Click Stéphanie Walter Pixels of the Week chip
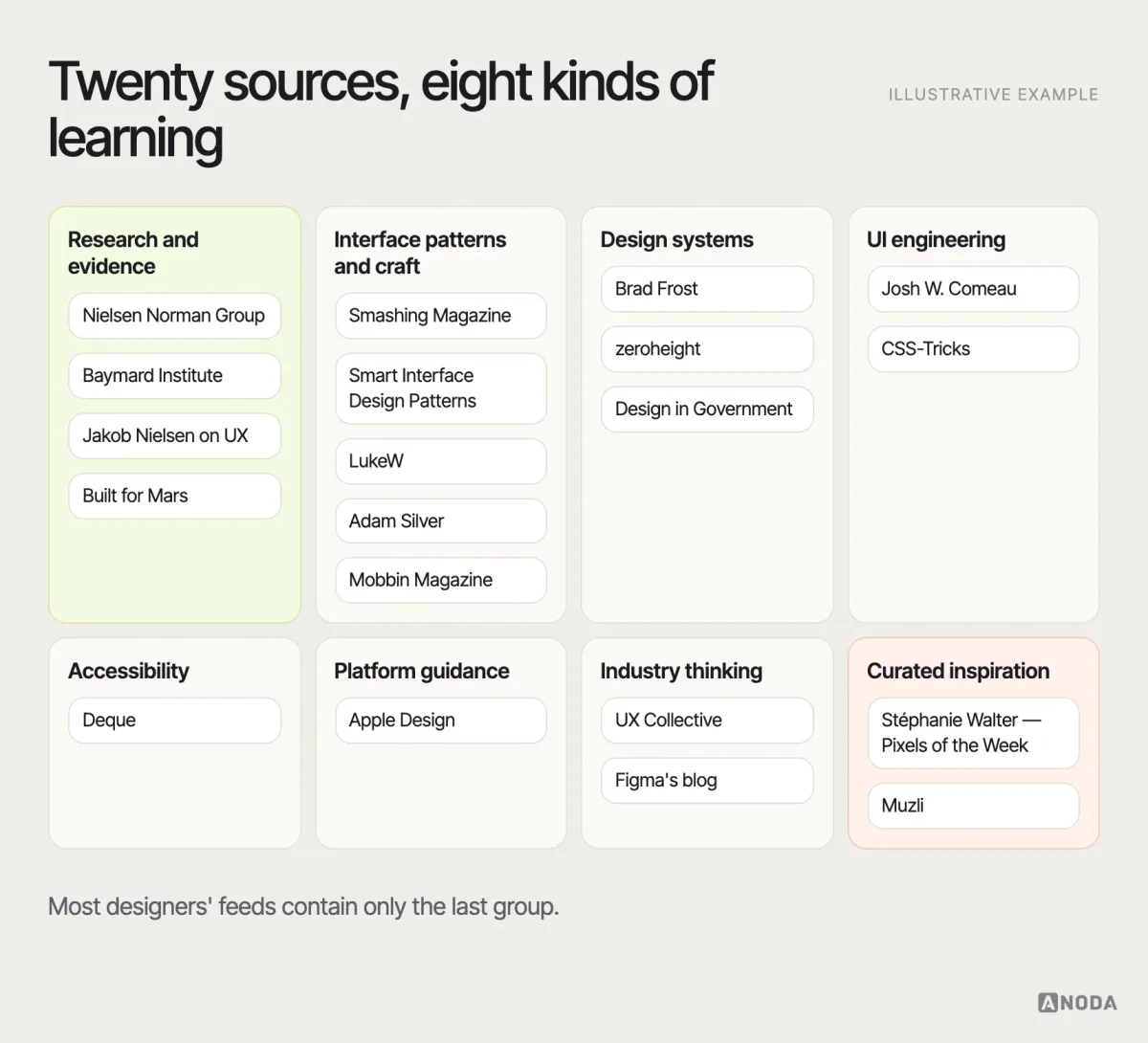 tap(973, 733)
